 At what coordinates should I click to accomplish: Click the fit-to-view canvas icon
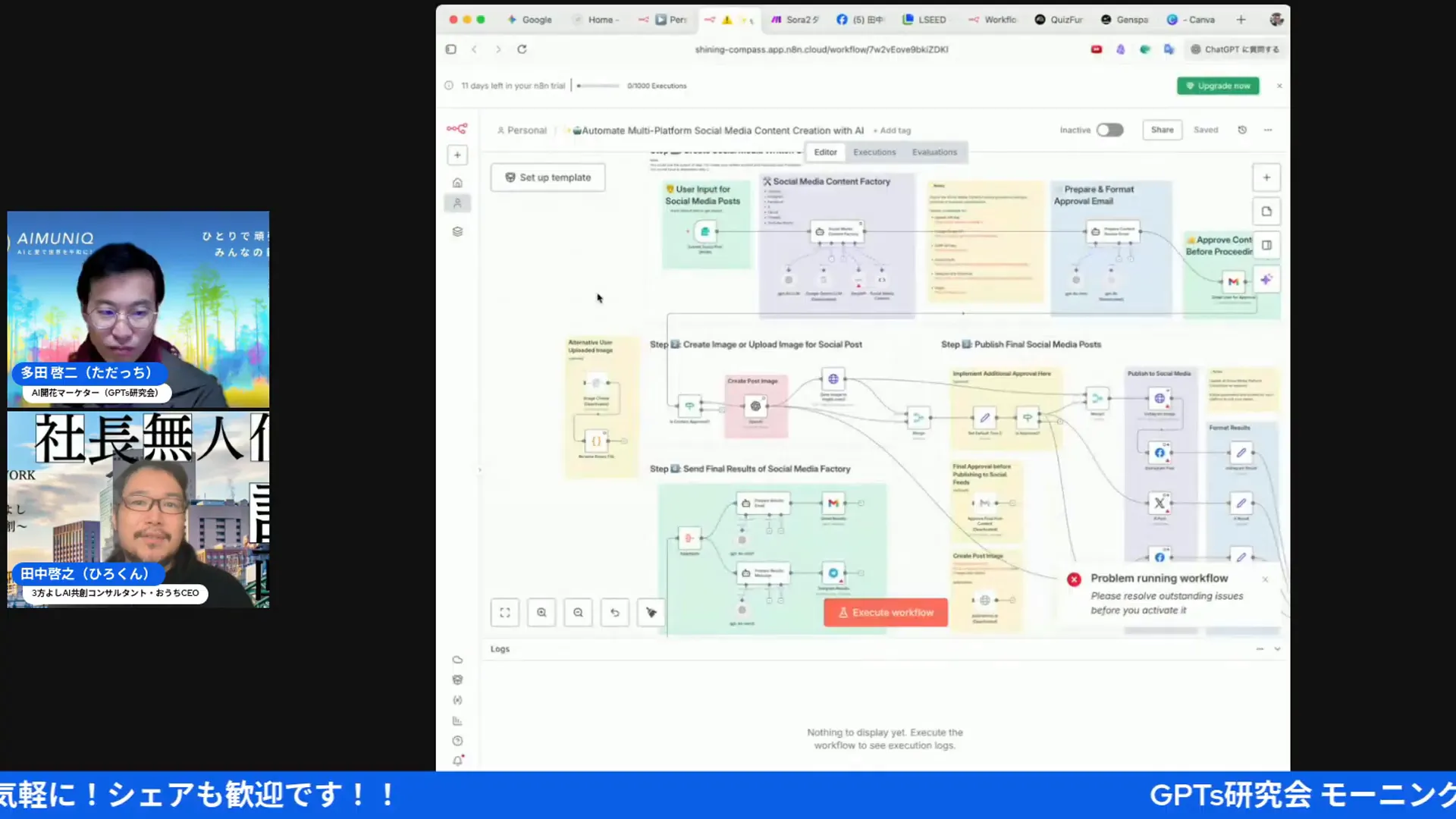(x=505, y=613)
